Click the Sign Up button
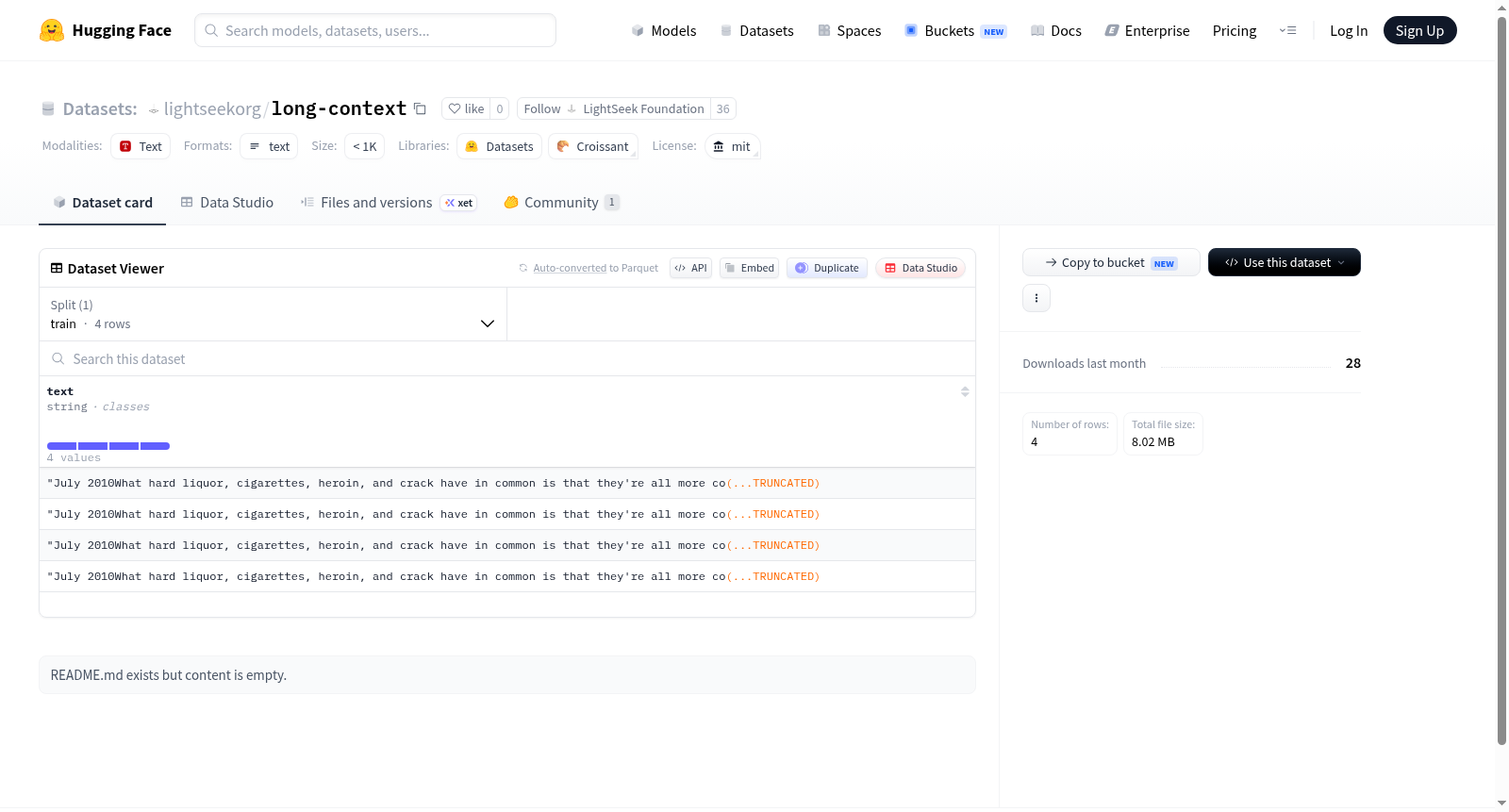 point(1419,30)
